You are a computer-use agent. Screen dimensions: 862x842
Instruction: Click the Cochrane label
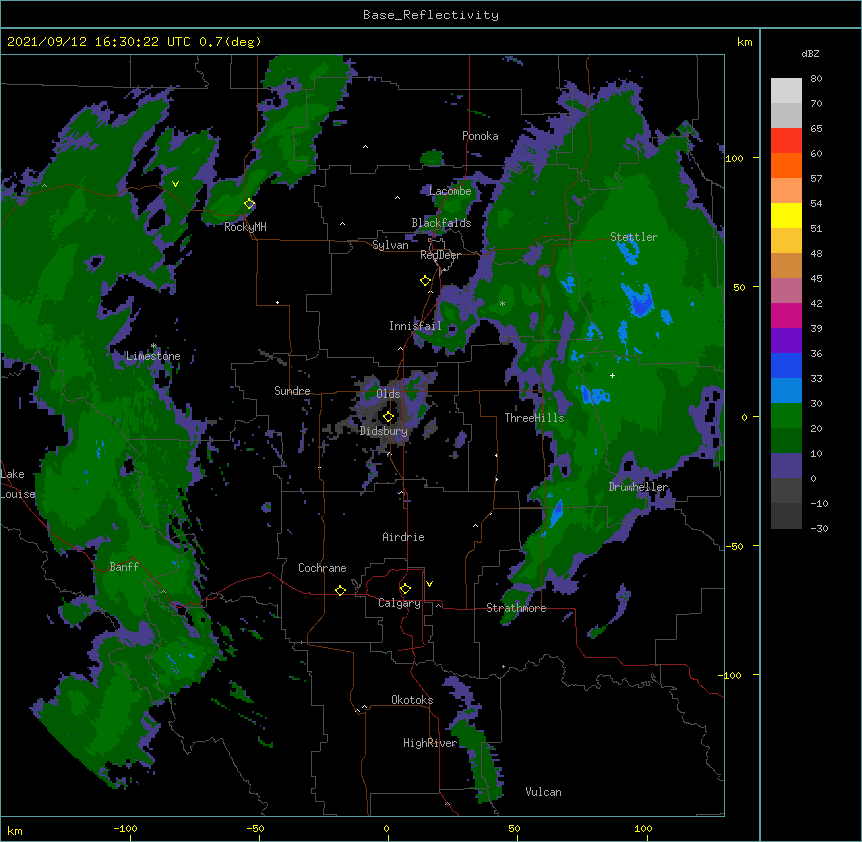tap(322, 568)
